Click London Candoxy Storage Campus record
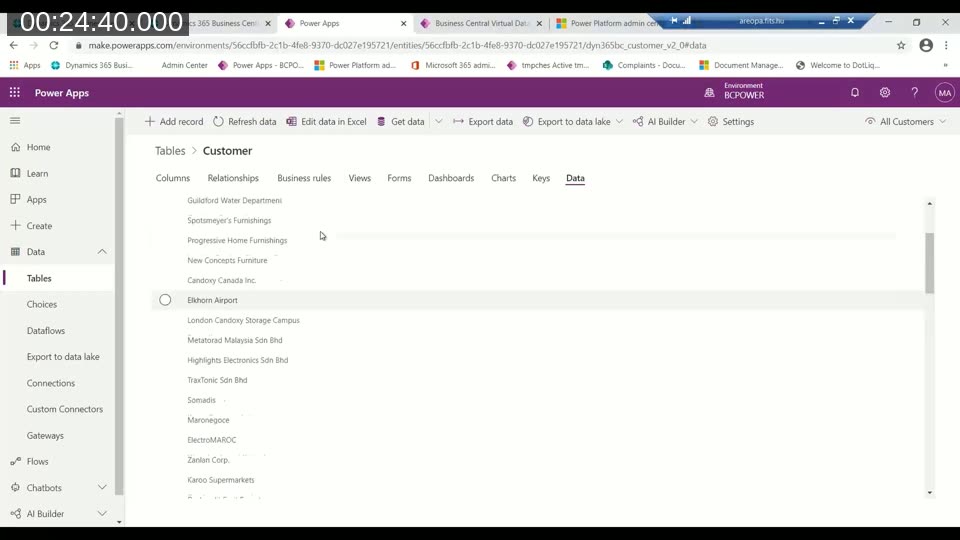Viewport: 960px width, 540px height. [243, 320]
